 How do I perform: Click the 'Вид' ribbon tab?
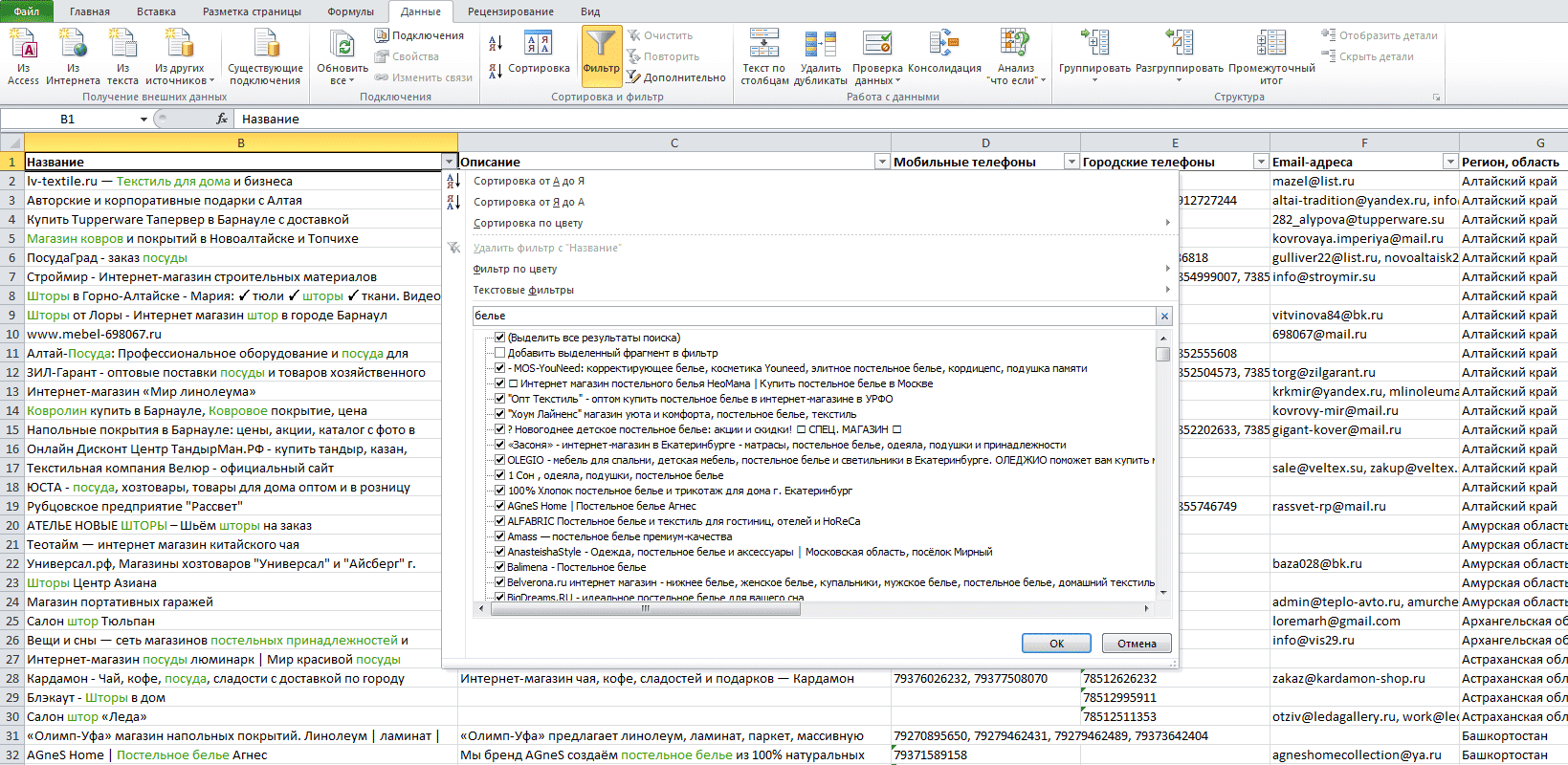(590, 11)
